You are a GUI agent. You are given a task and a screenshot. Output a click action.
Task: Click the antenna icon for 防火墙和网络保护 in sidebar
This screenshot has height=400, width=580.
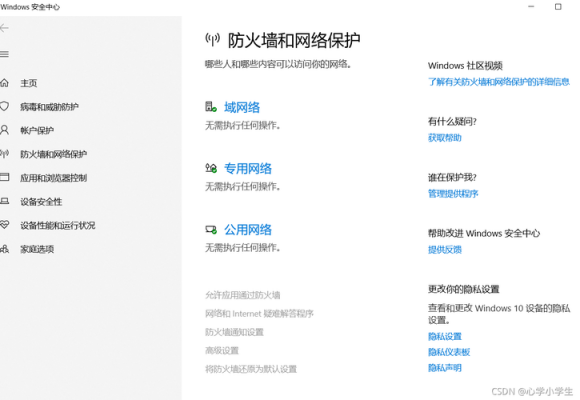click(4, 154)
